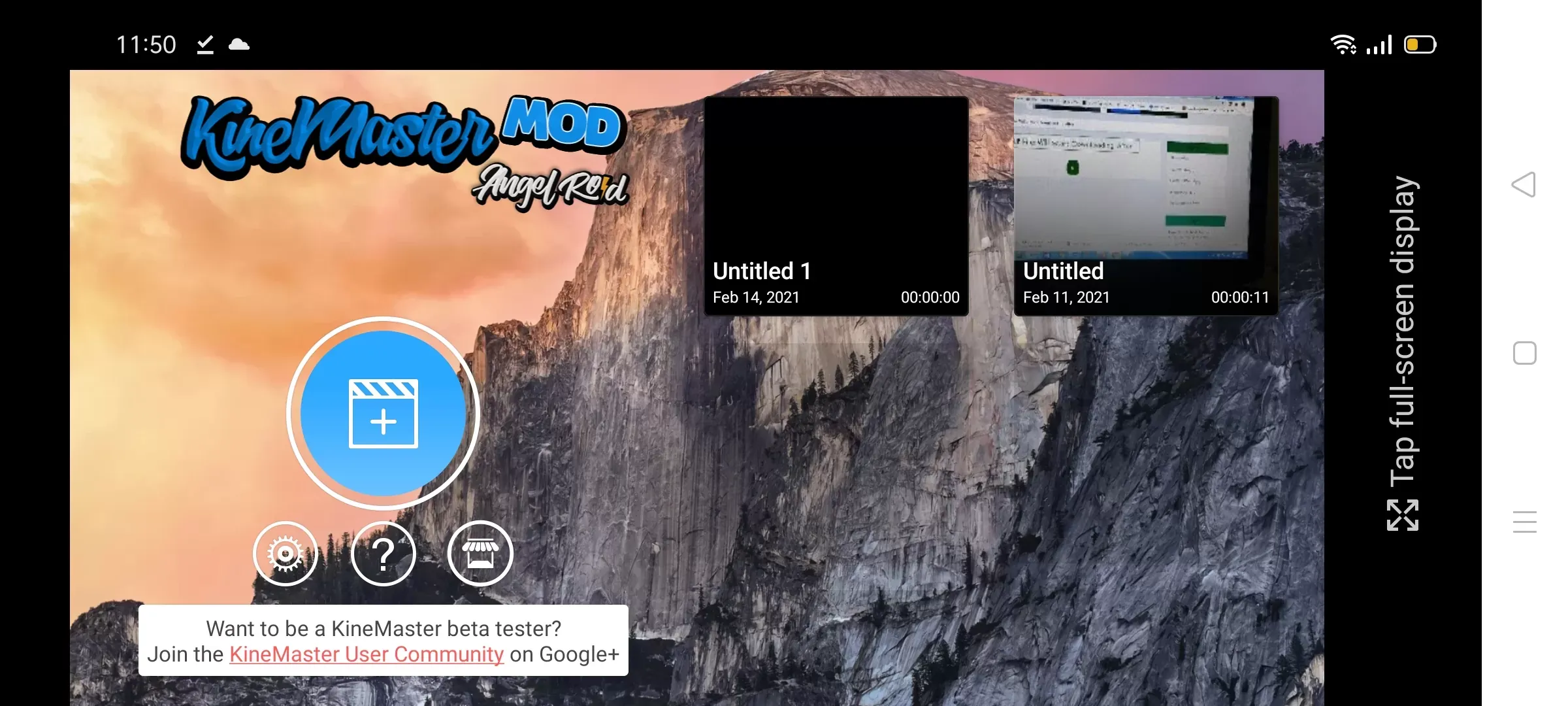Viewport: 1568px width, 706px height.
Task: Tap the download complete checkmark icon
Action: tap(205, 44)
